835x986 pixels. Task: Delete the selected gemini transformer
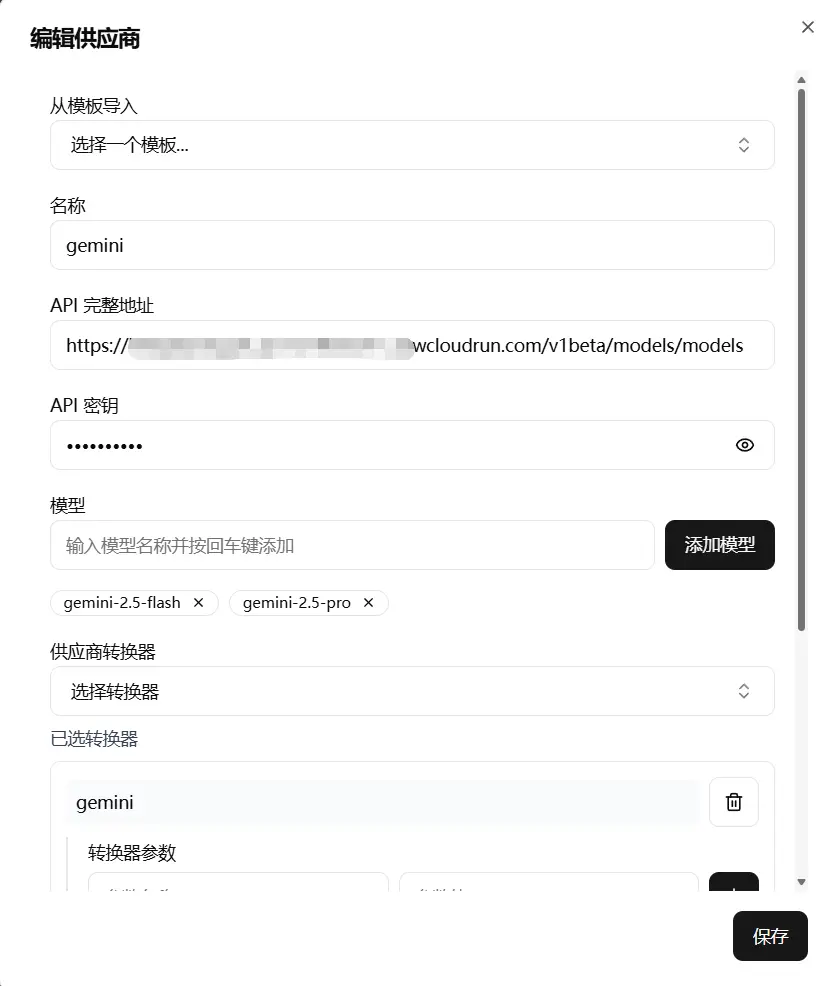pyautogui.click(x=734, y=802)
